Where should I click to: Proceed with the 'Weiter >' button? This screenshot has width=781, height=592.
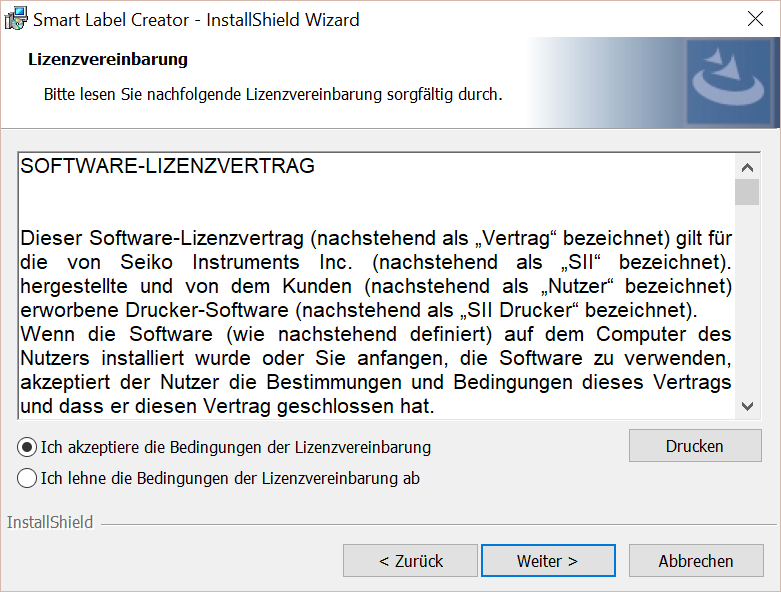547,561
